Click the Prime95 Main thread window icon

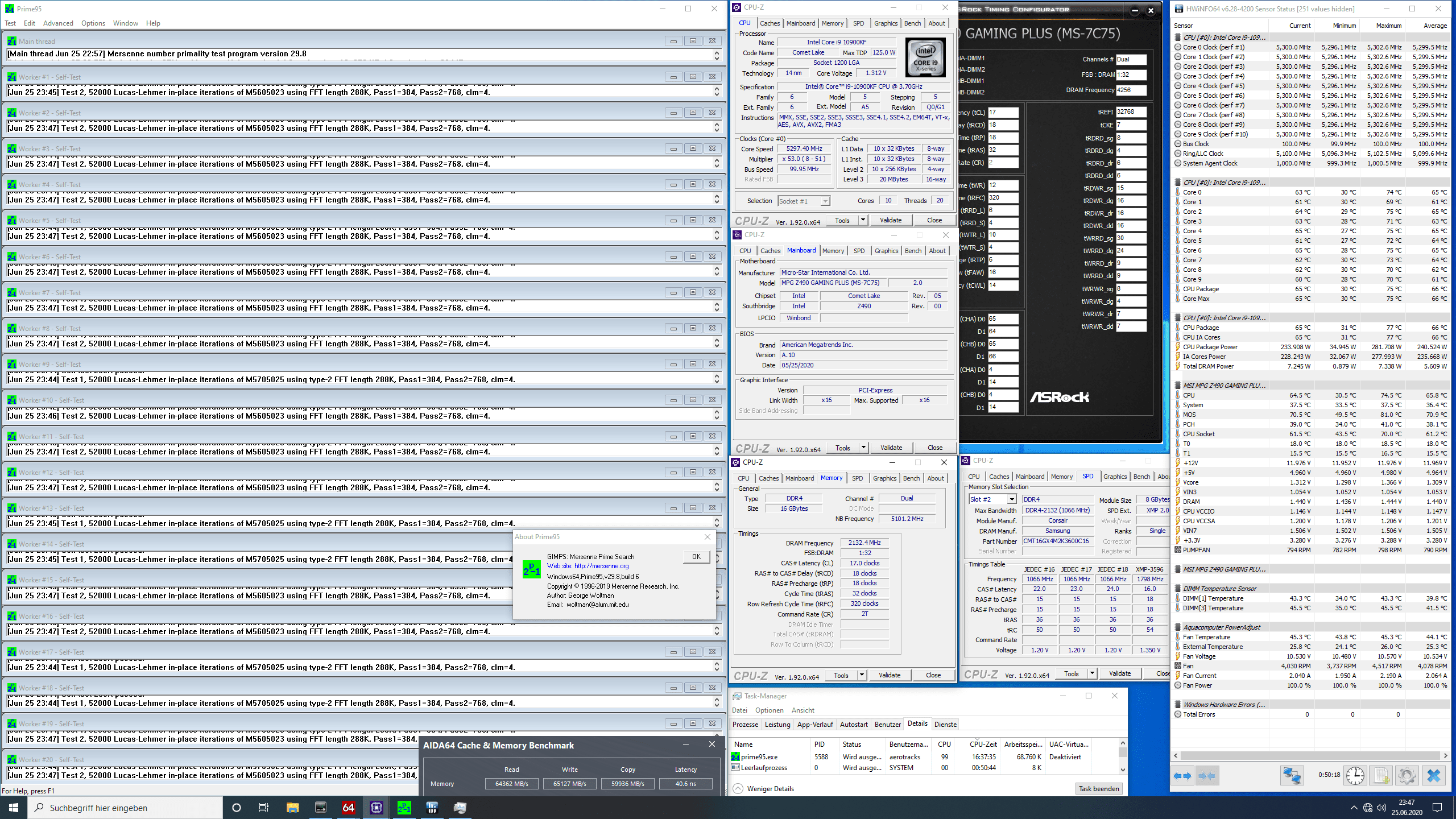coord(12,41)
